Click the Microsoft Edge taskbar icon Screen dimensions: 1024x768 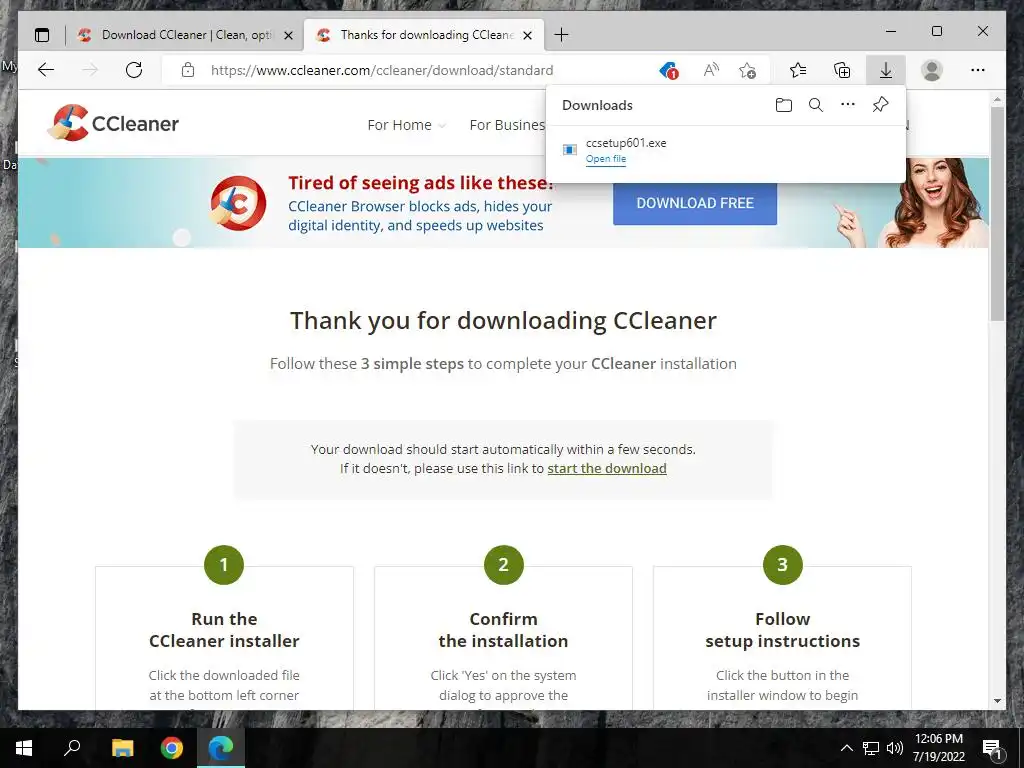pyautogui.click(x=221, y=748)
